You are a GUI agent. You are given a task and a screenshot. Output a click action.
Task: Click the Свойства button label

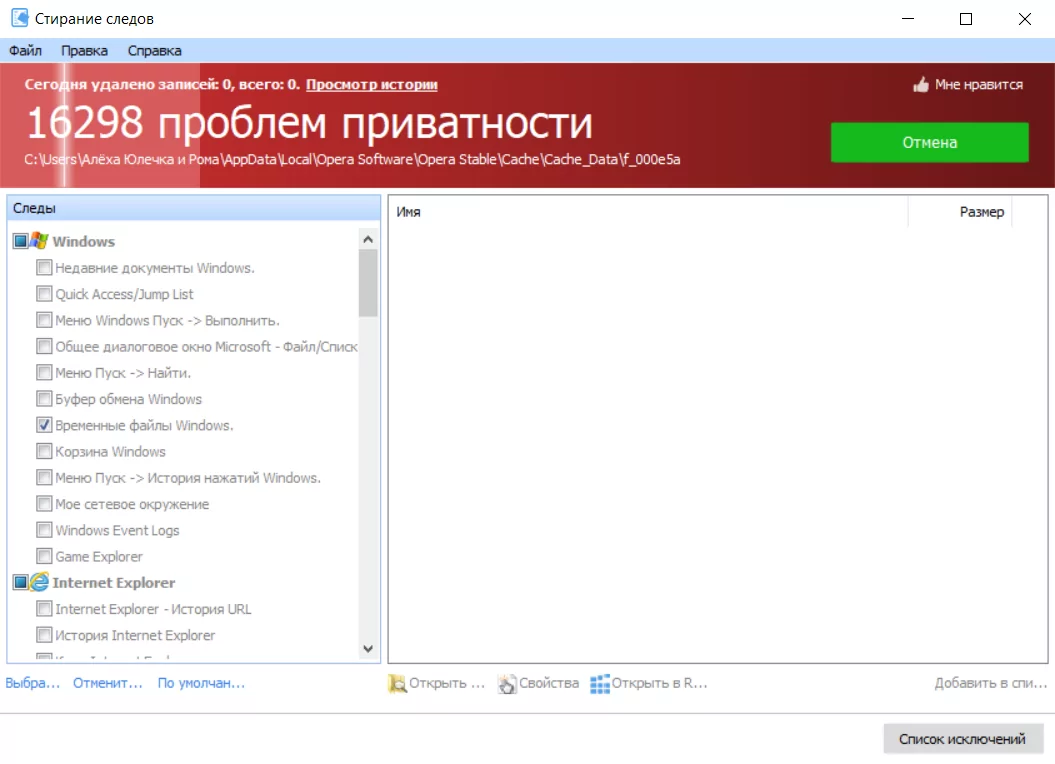click(x=548, y=683)
